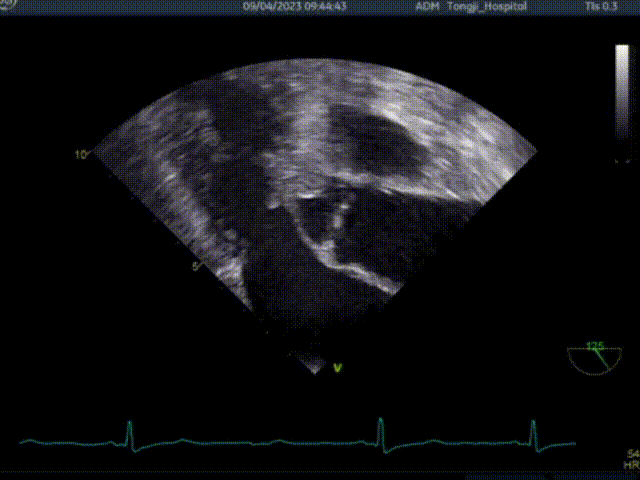
Task: Click the Tongji_Hospital name in header
Action: 490,6
